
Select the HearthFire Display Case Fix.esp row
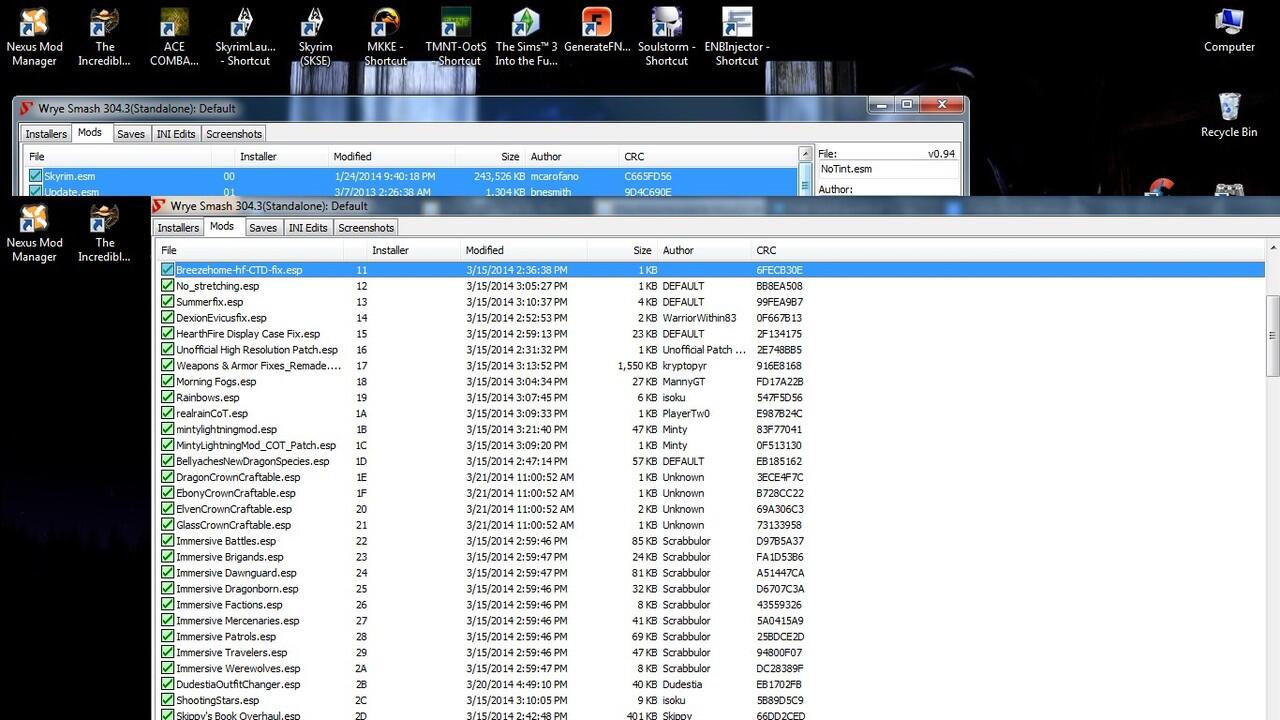tap(710, 334)
